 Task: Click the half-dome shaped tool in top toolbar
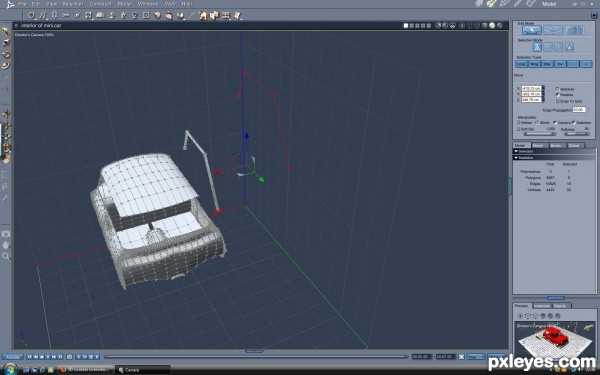[100, 15]
